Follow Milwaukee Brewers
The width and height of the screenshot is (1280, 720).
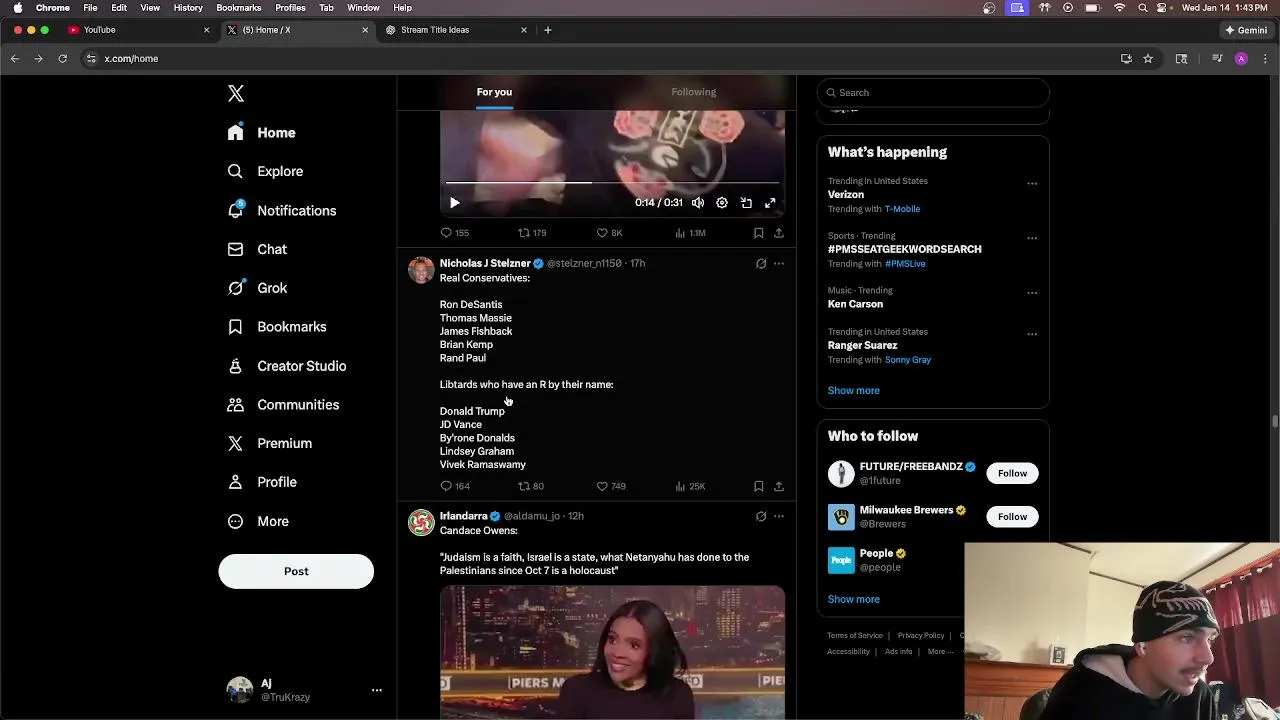tap(1012, 516)
